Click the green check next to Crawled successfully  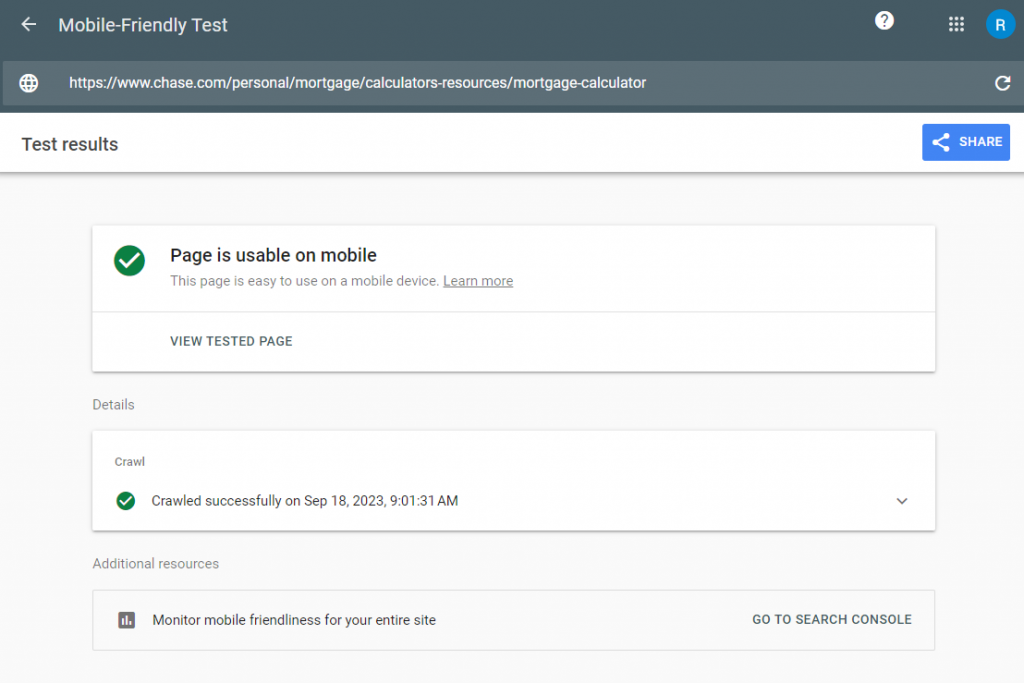(x=125, y=501)
